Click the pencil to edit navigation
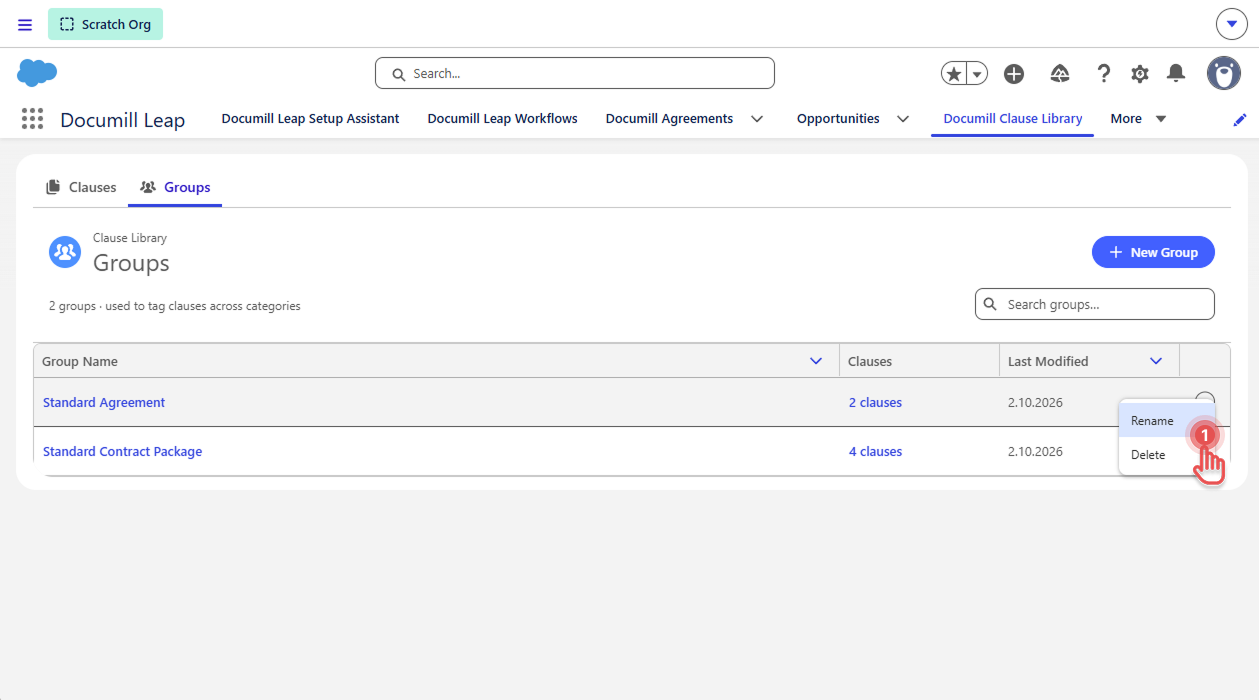1259x700 pixels. [x=1240, y=119]
